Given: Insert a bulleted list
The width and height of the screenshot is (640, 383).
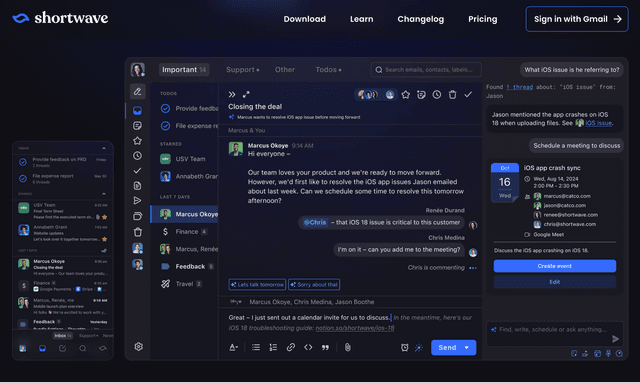Looking at the screenshot, I should (x=256, y=347).
